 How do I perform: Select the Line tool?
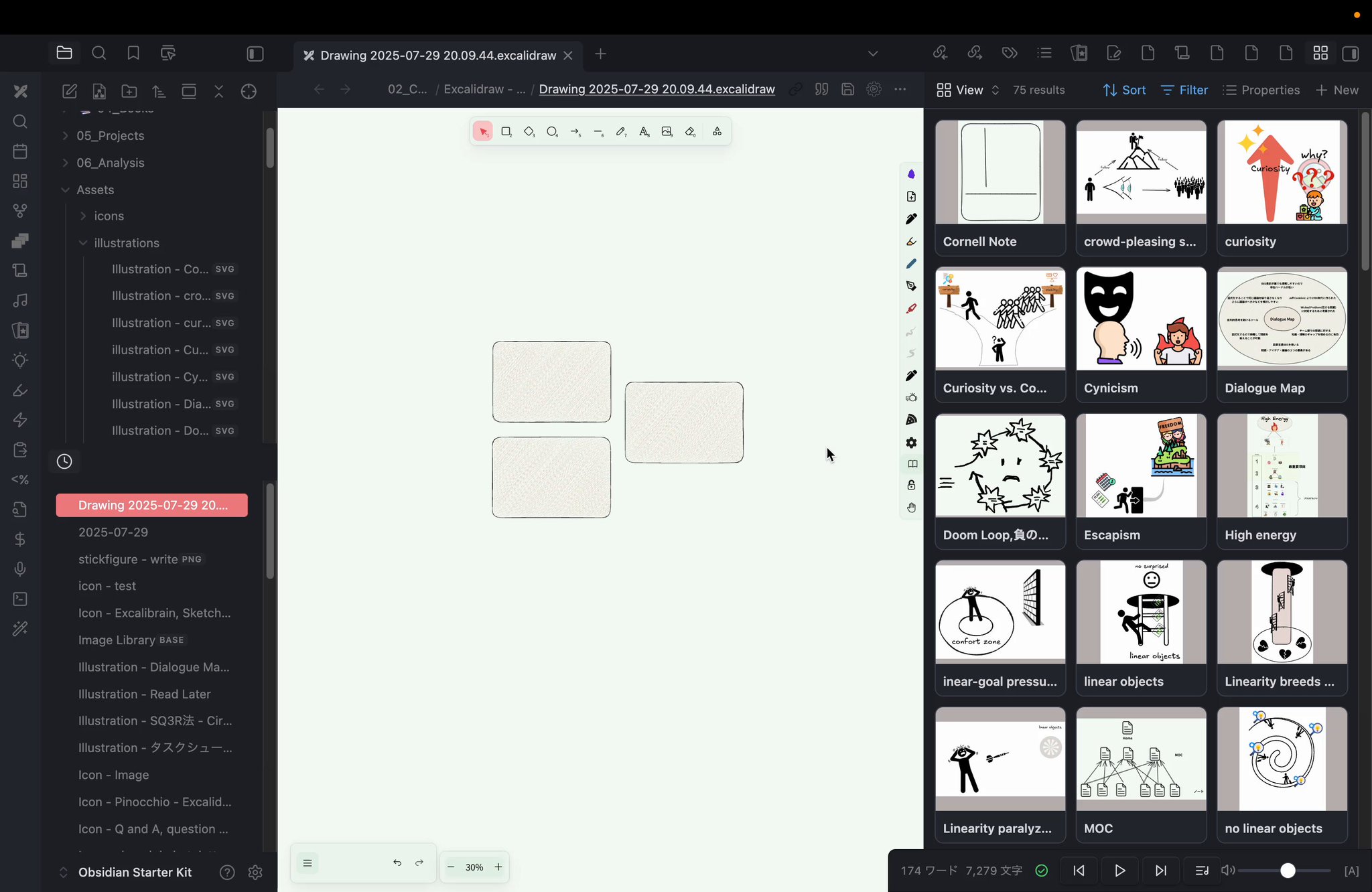pos(598,132)
